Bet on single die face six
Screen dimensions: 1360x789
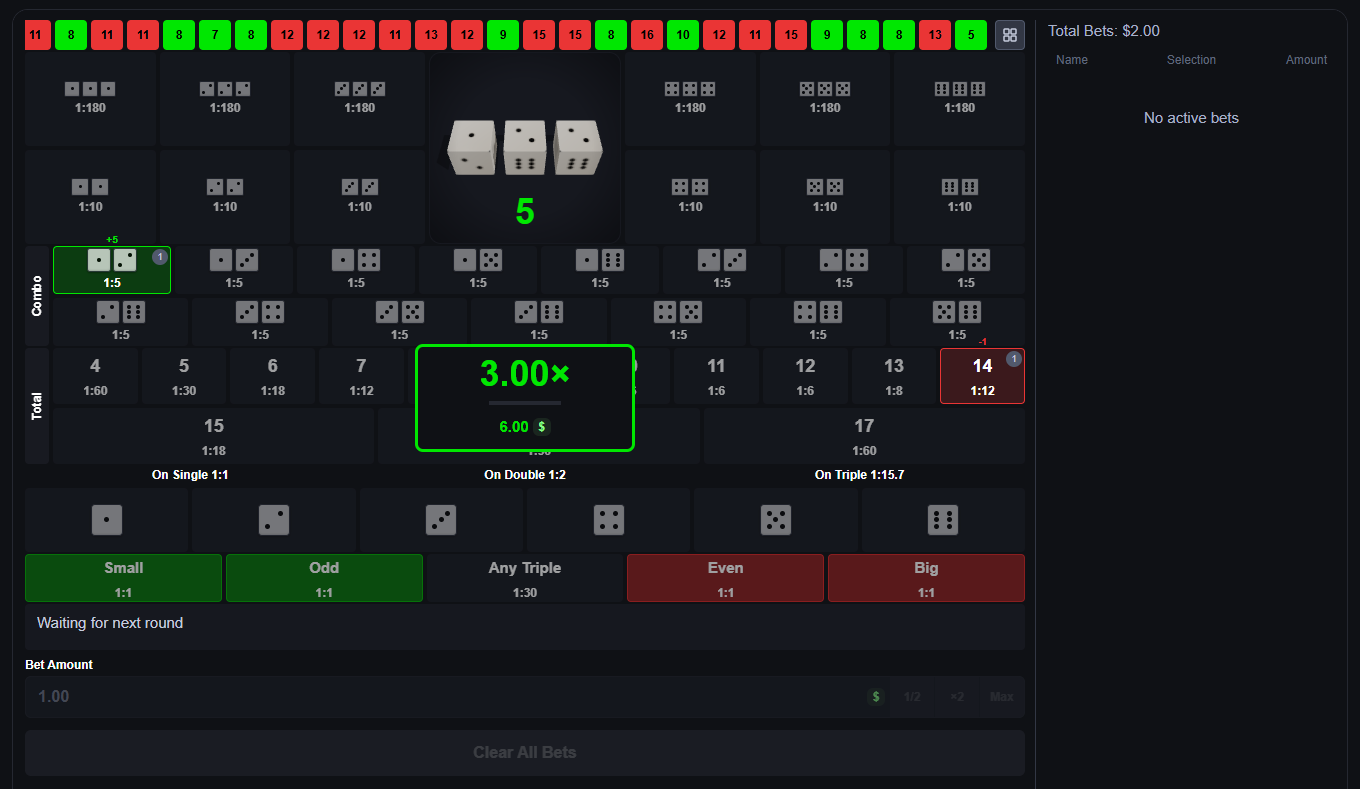[943, 520]
